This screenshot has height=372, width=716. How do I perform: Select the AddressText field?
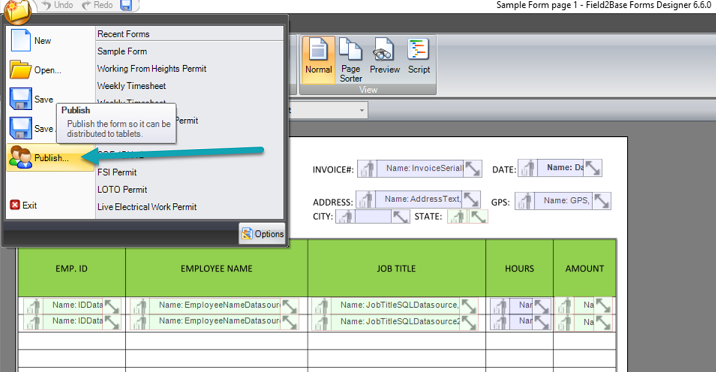pyautogui.click(x=418, y=199)
